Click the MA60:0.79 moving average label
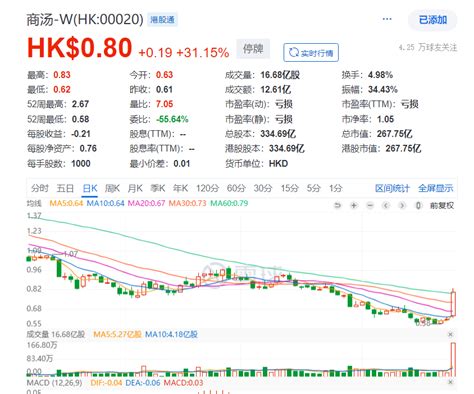The width and height of the screenshot is (474, 394). pyautogui.click(x=229, y=203)
